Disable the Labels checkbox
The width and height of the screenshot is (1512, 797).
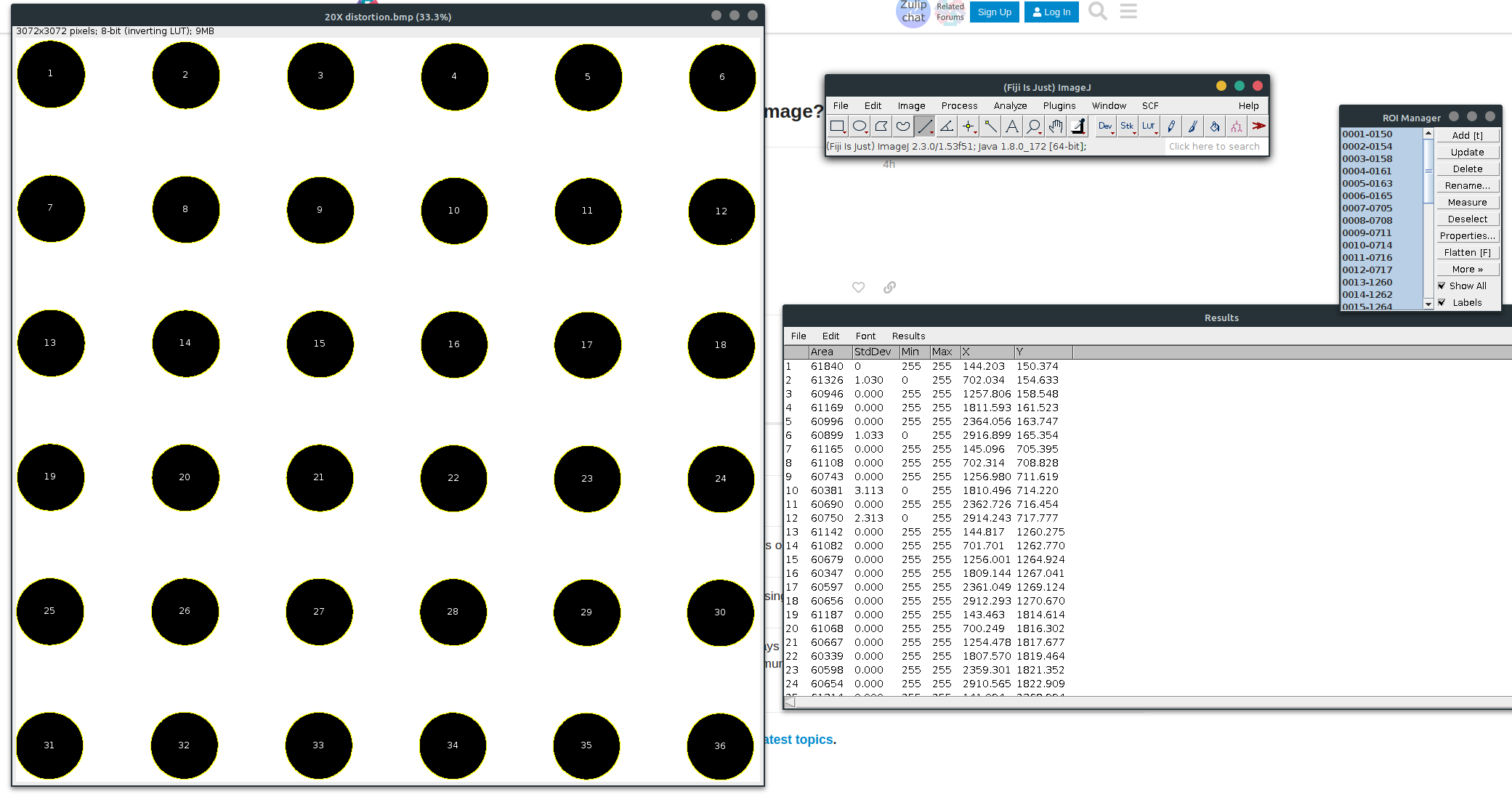click(x=1443, y=302)
